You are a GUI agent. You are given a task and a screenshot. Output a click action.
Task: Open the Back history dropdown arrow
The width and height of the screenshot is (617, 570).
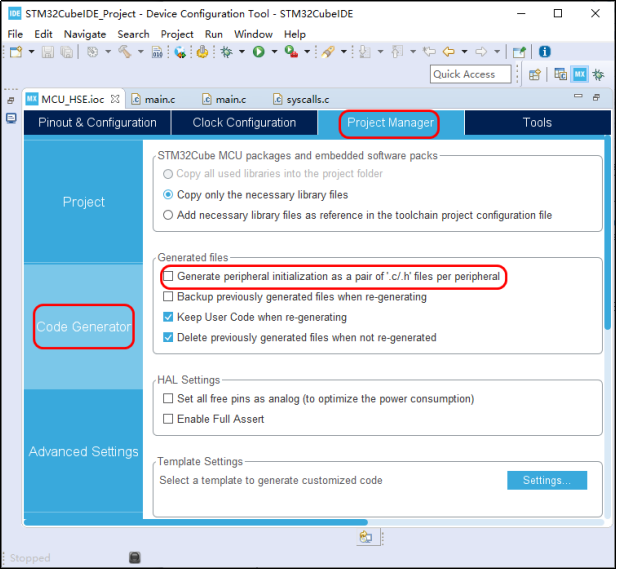[x=464, y=52]
